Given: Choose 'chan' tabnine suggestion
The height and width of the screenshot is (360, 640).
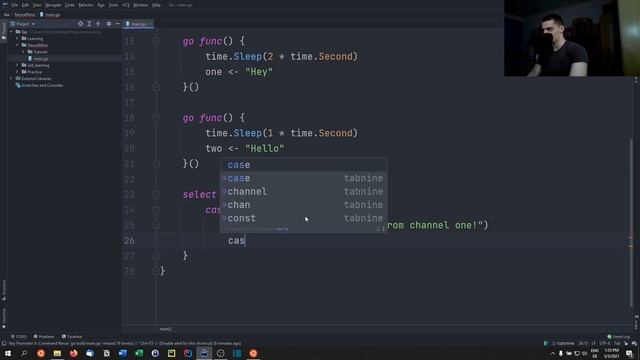Looking at the screenshot, I should pos(304,205).
